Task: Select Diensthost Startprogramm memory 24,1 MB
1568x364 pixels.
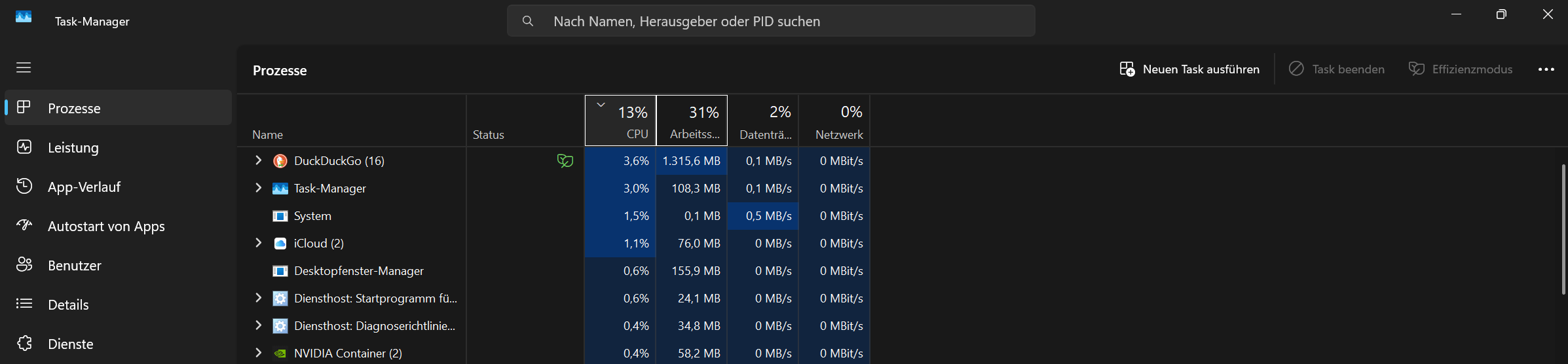Action: point(692,299)
